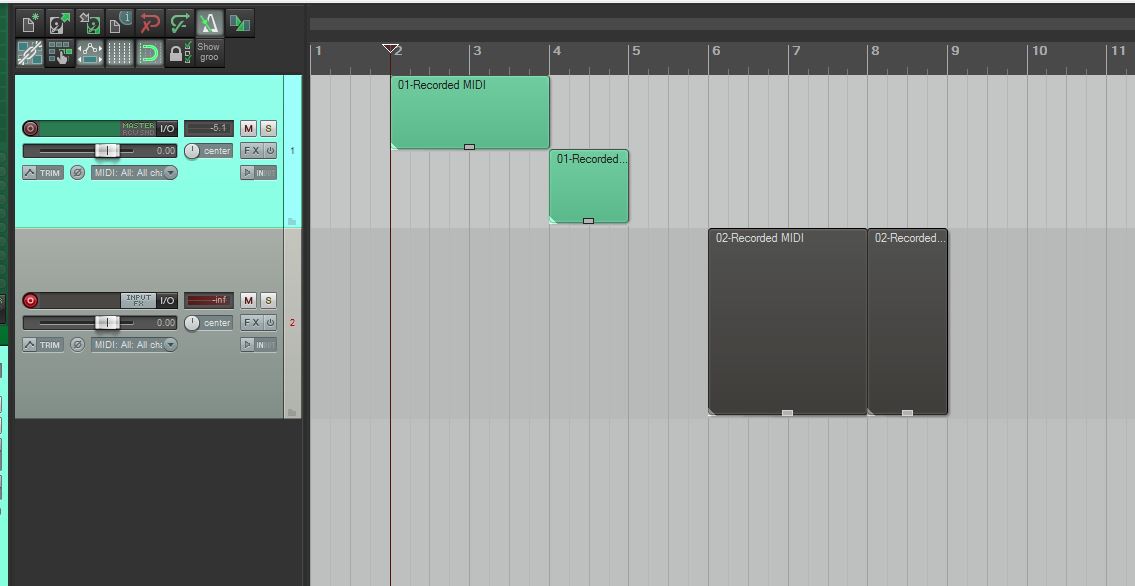Click the volume fader of track 1
Viewport: 1135px width, 586px height.
(x=108, y=150)
